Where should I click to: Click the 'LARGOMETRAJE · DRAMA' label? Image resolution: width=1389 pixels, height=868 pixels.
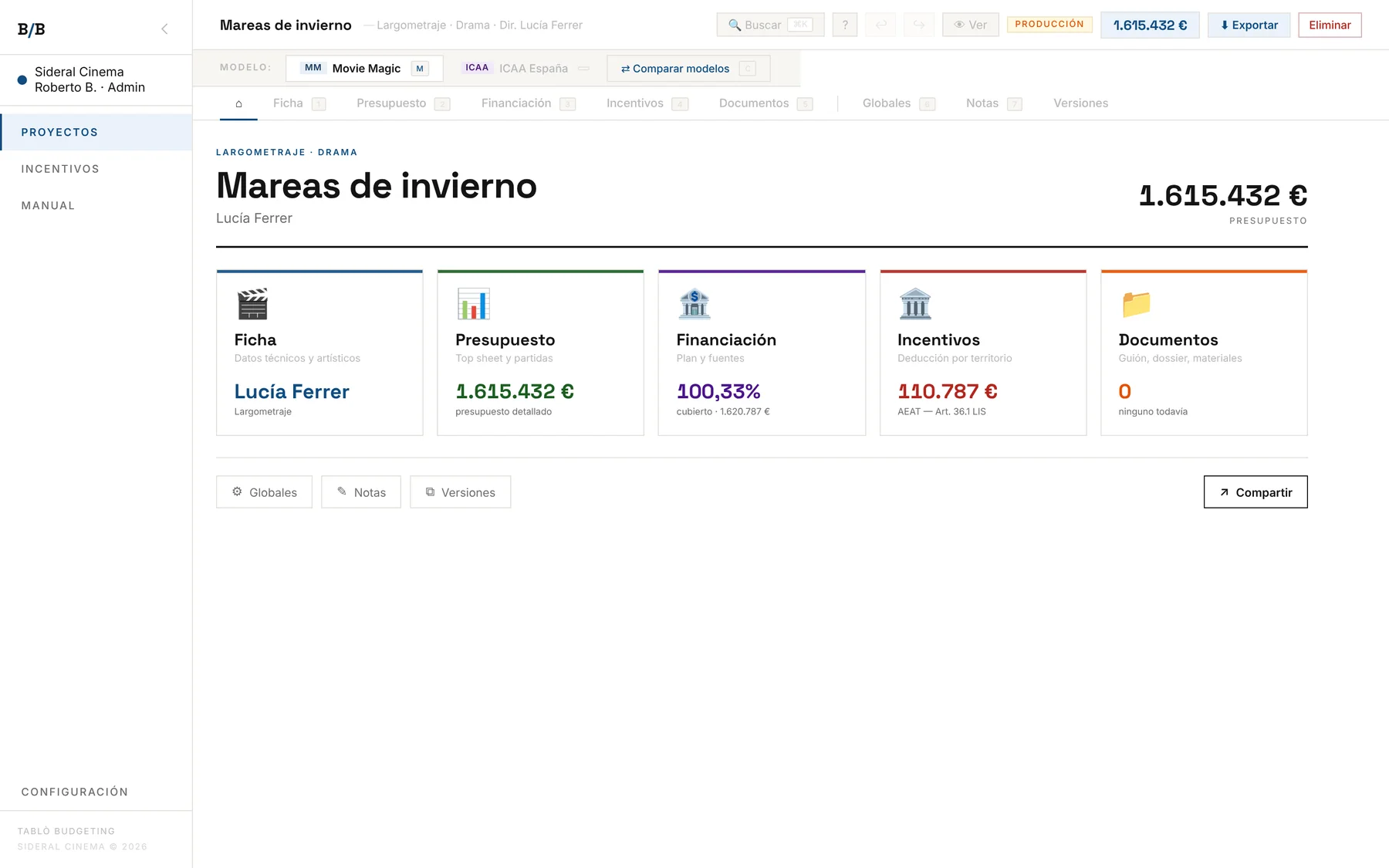286,153
